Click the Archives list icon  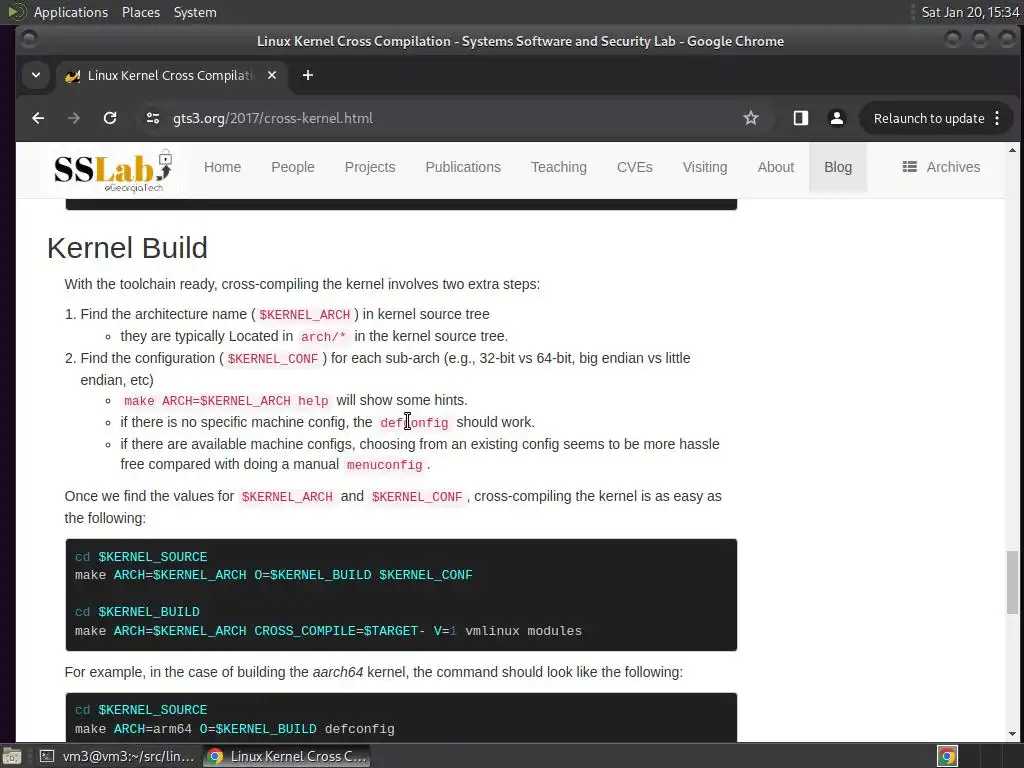point(909,167)
